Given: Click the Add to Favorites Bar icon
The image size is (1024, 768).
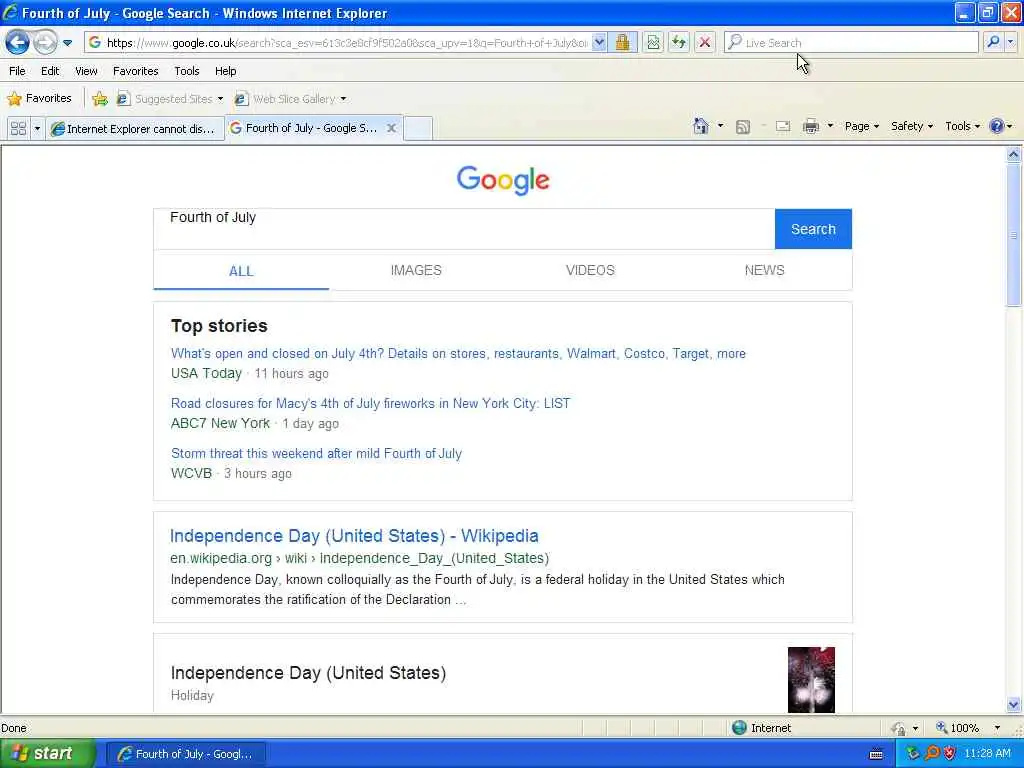Looking at the screenshot, I should [x=100, y=99].
